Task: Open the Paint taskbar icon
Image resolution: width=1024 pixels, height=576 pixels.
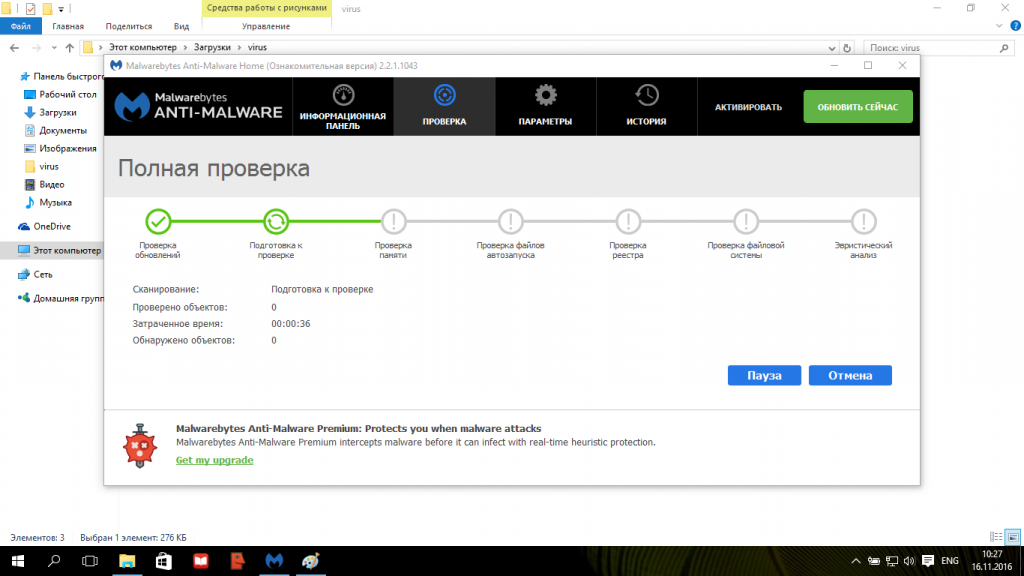Action: tap(311, 561)
